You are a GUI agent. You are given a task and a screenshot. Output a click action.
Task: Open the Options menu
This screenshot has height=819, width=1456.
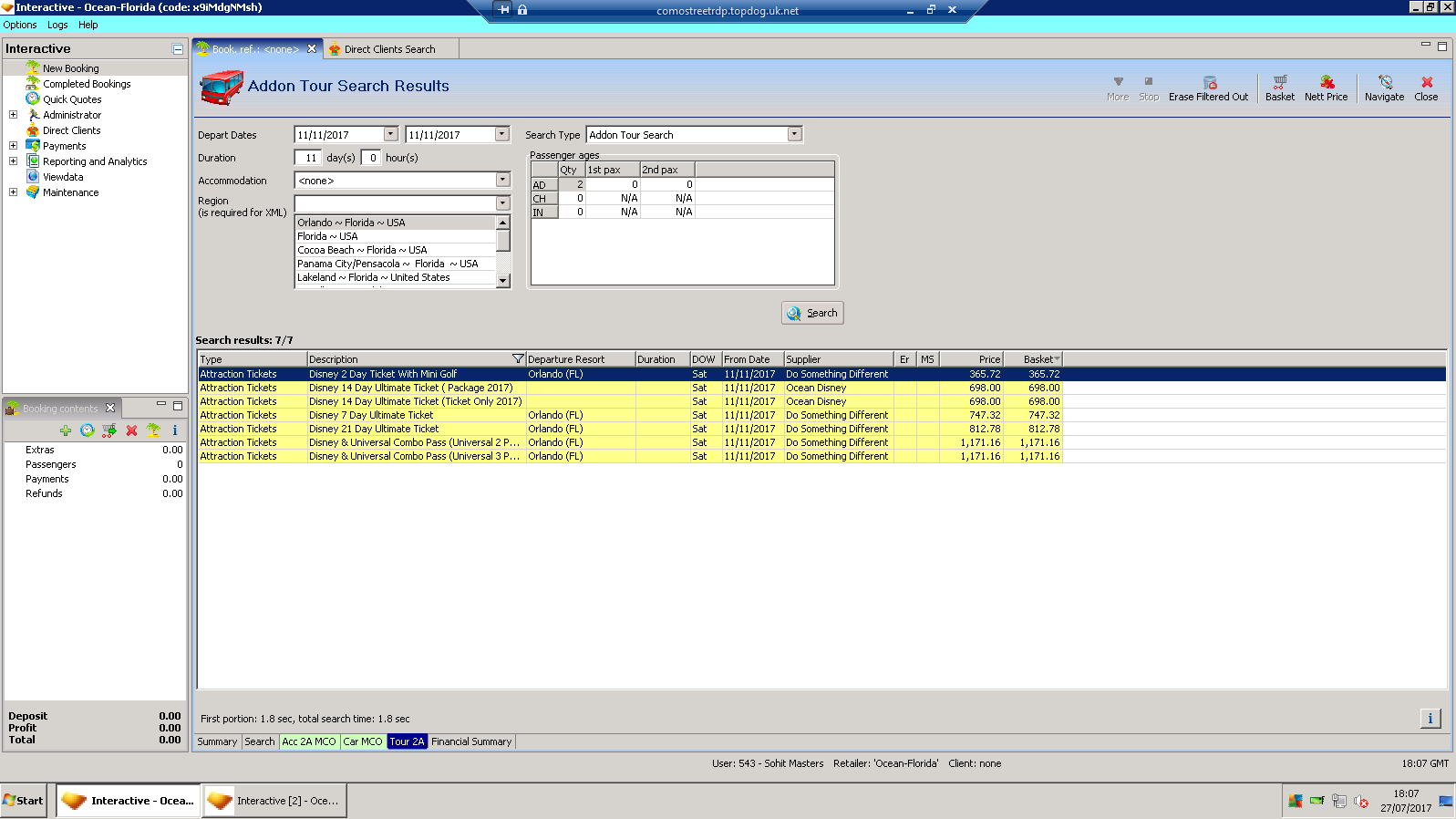click(x=20, y=25)
